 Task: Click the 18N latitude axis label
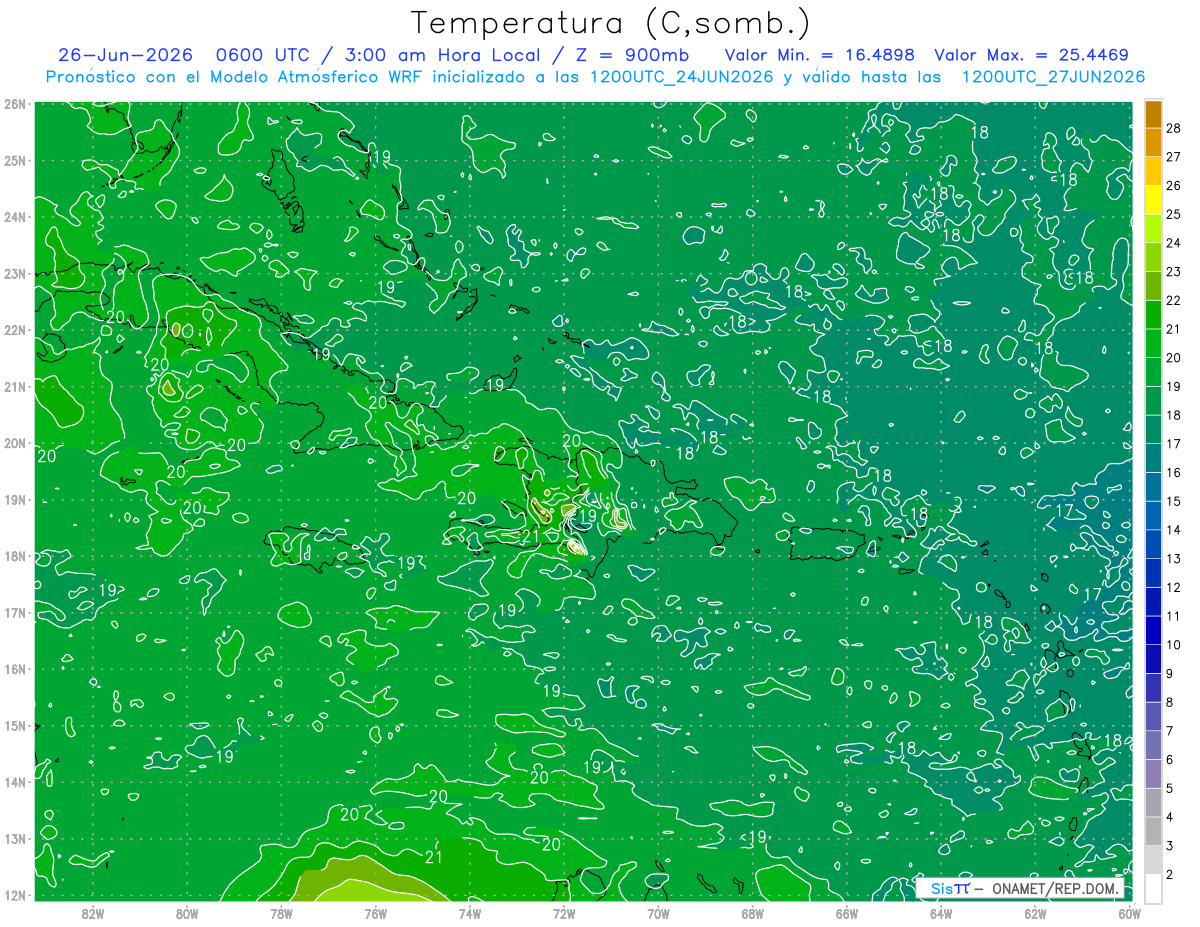tap(15, 556)
